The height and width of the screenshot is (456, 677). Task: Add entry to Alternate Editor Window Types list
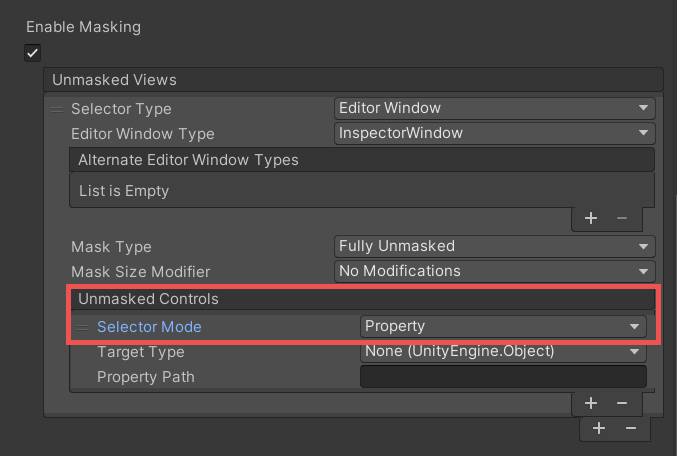(x=591, y=218)
